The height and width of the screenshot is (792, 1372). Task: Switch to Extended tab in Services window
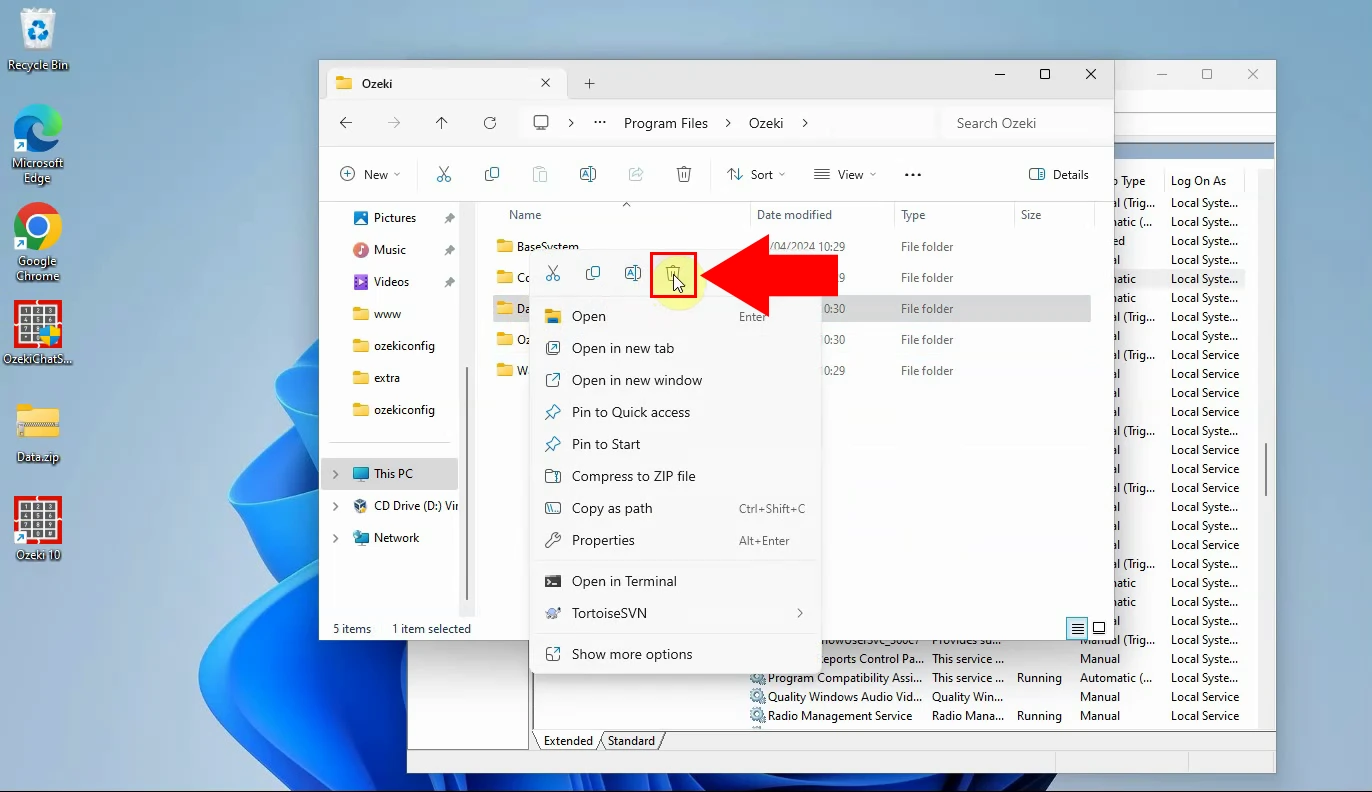click(568, 741)
